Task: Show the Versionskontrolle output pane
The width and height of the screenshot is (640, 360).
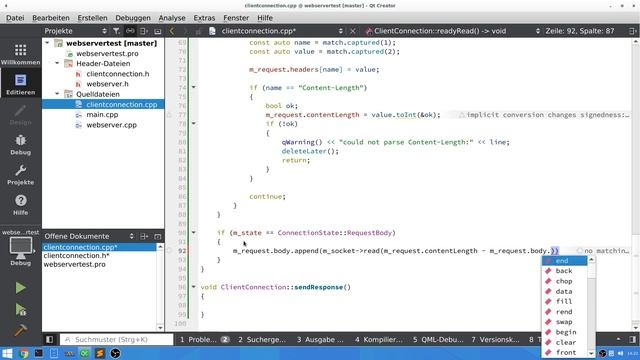Action: tap(495, 340)
